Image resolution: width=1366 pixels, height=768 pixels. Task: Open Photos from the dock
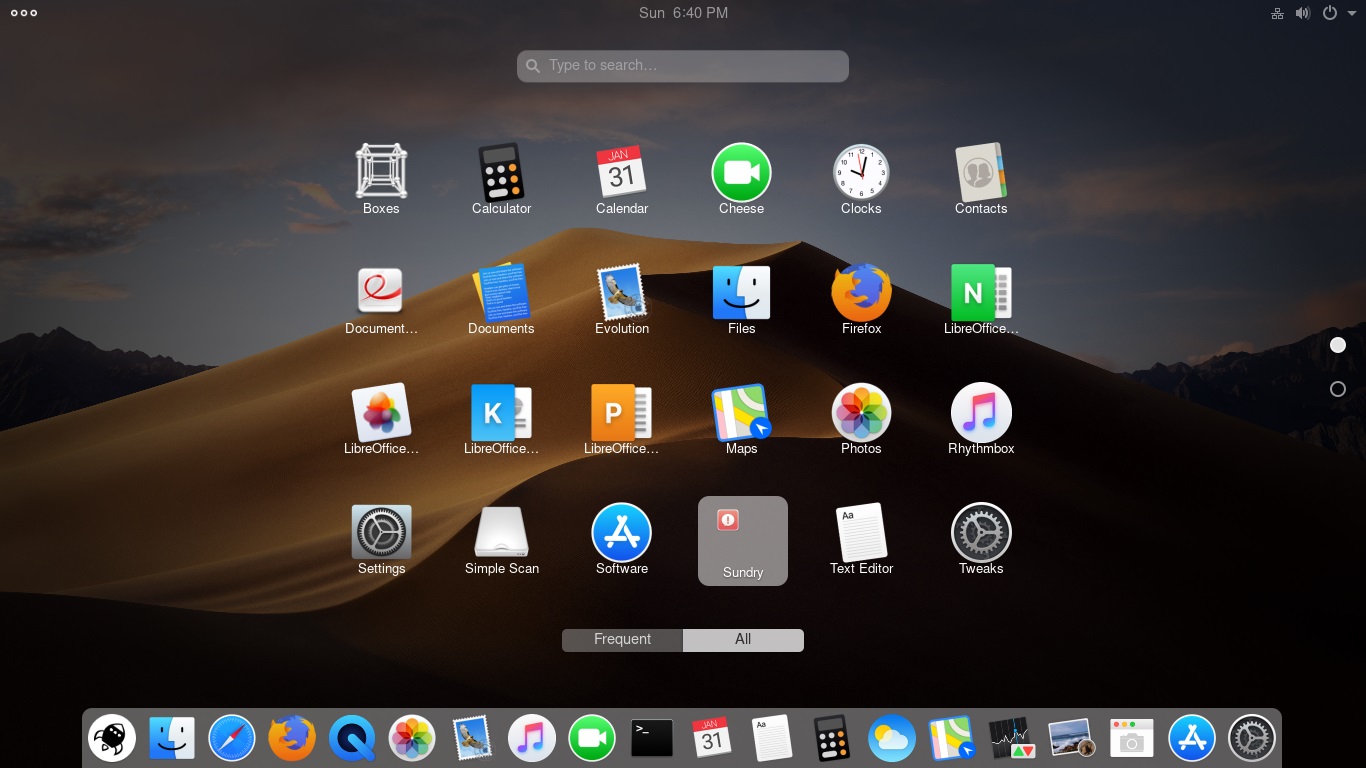tap(412, 740)
